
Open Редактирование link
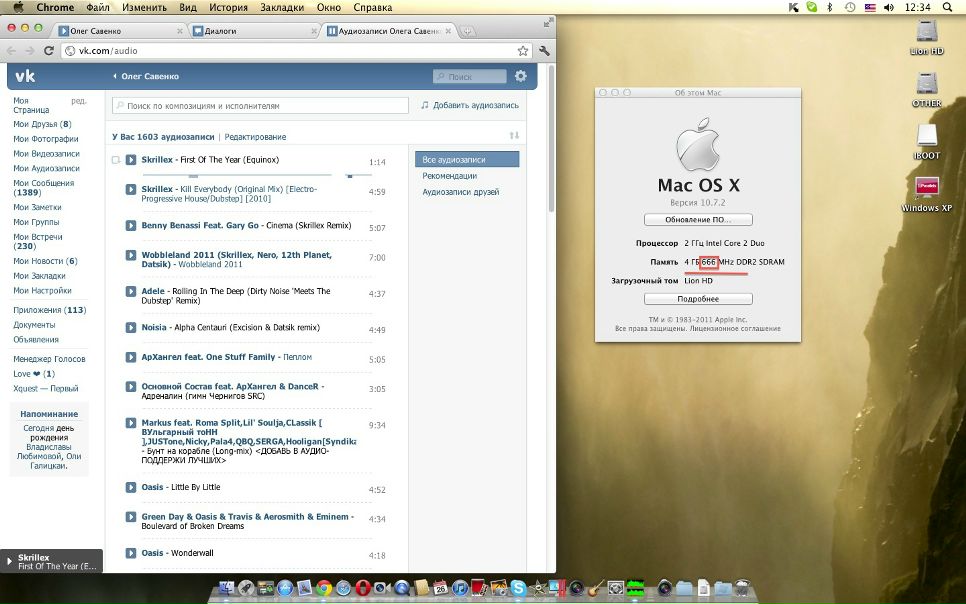pyautogui.click(x=255, y=137)
